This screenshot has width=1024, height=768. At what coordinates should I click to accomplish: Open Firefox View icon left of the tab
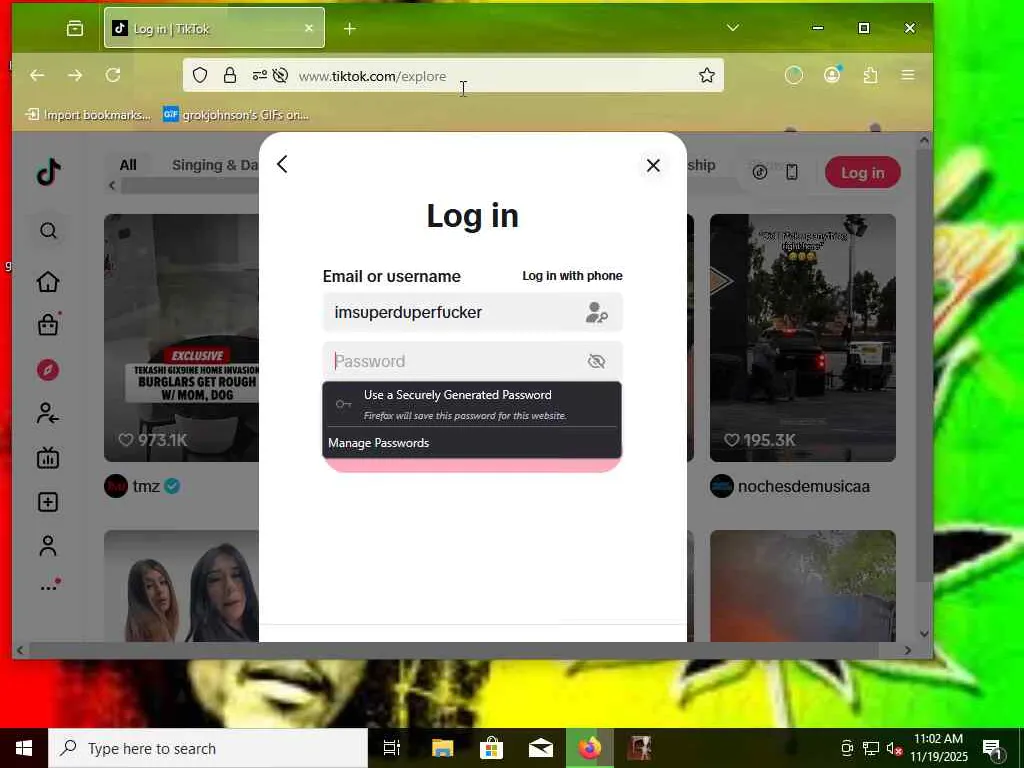pyautogui.click(x=75, y=28)
